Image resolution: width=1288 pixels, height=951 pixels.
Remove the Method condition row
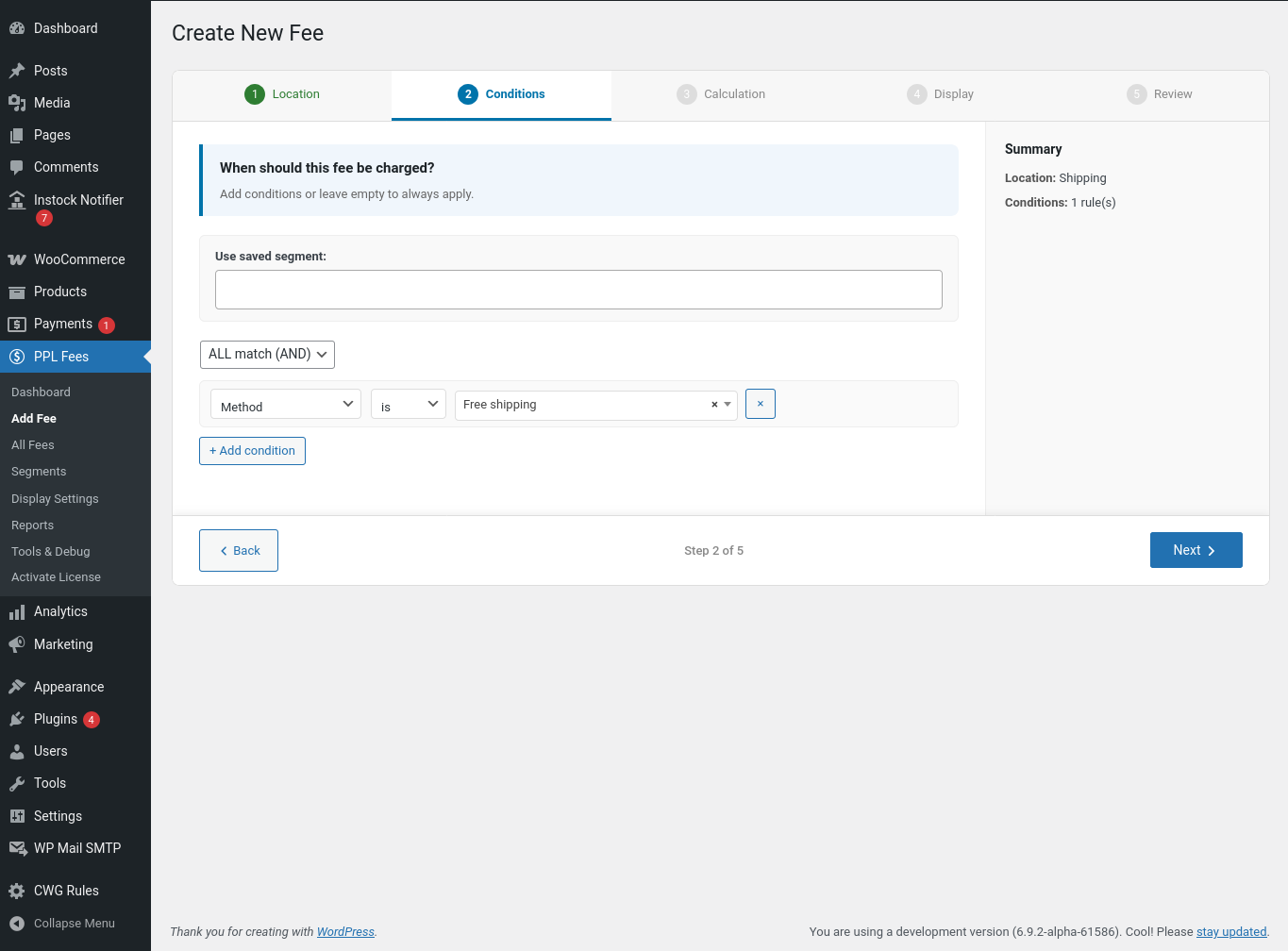coord(760,404)
